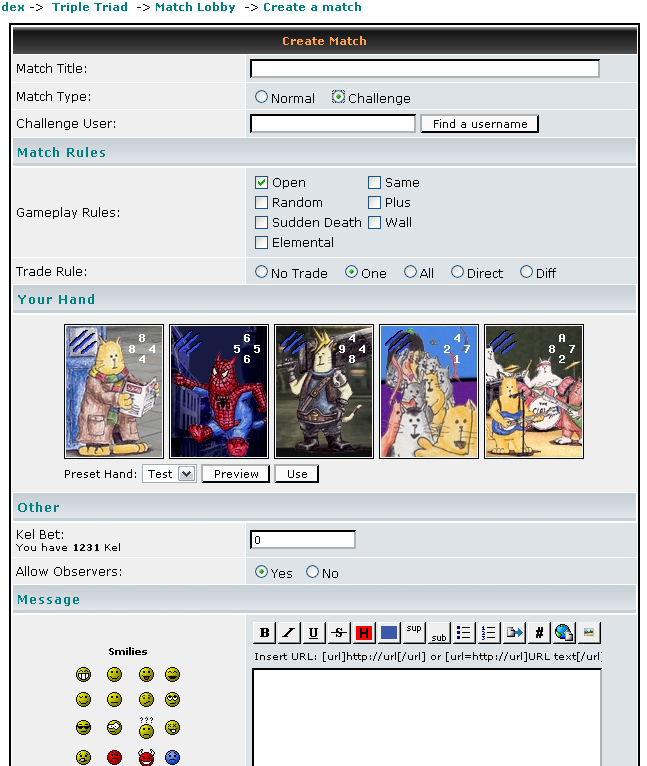Select the crowd of cats card
647x766 pixels.
pyautogui.click(x=429, y=391)
